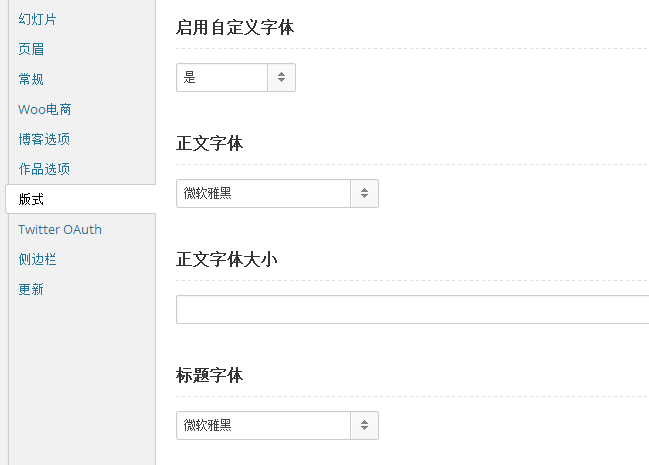The width and height of the screenshot is (649, 465).
Task: Open the 更新 tab
Action: click(x=31, y=289)
